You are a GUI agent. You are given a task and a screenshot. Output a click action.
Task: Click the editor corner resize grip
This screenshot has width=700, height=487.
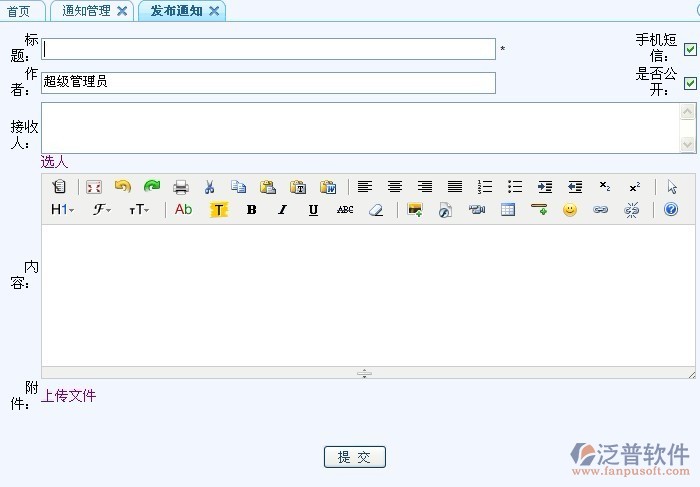[692, 375]
